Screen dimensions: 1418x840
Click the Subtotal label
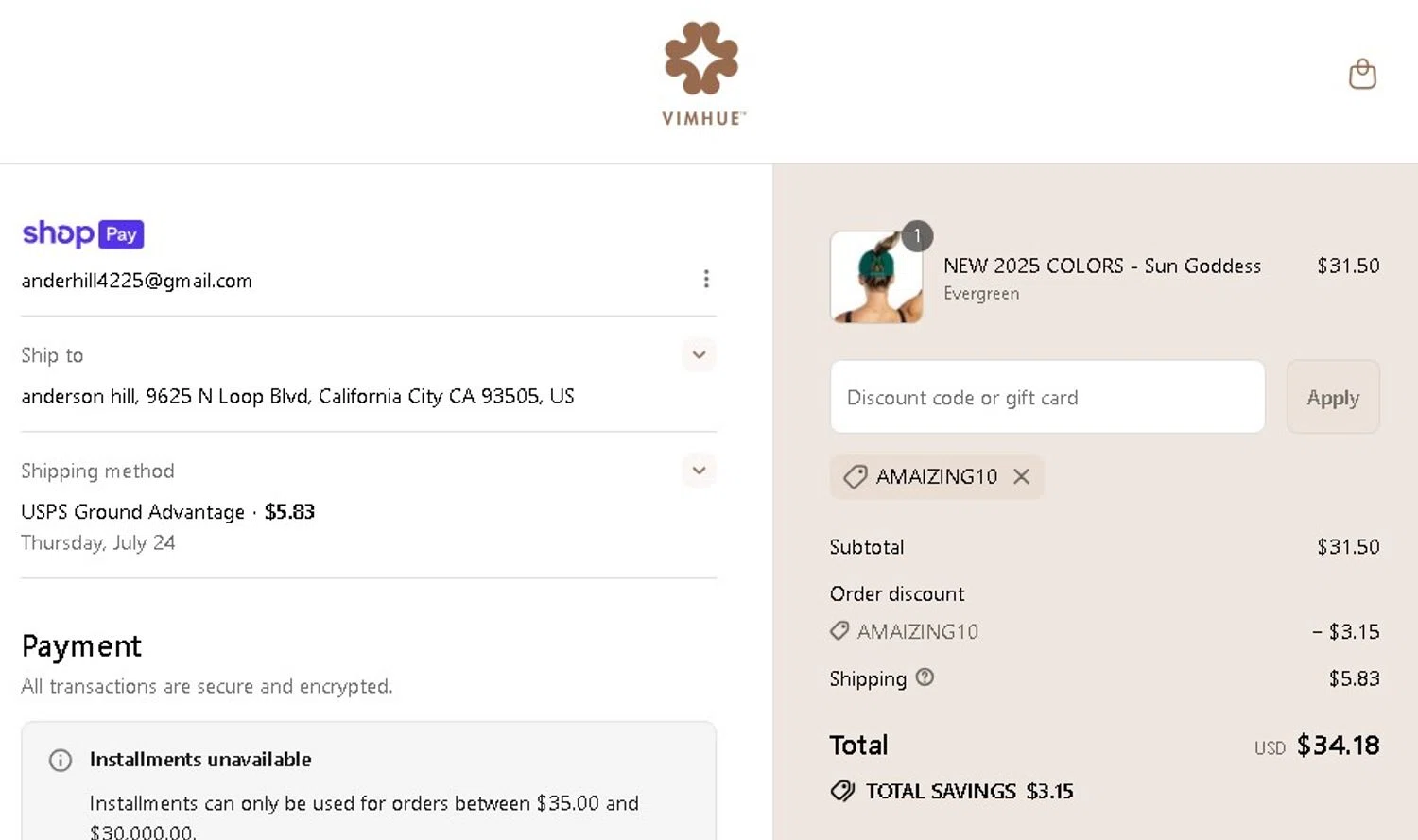[x=867, y=547]
